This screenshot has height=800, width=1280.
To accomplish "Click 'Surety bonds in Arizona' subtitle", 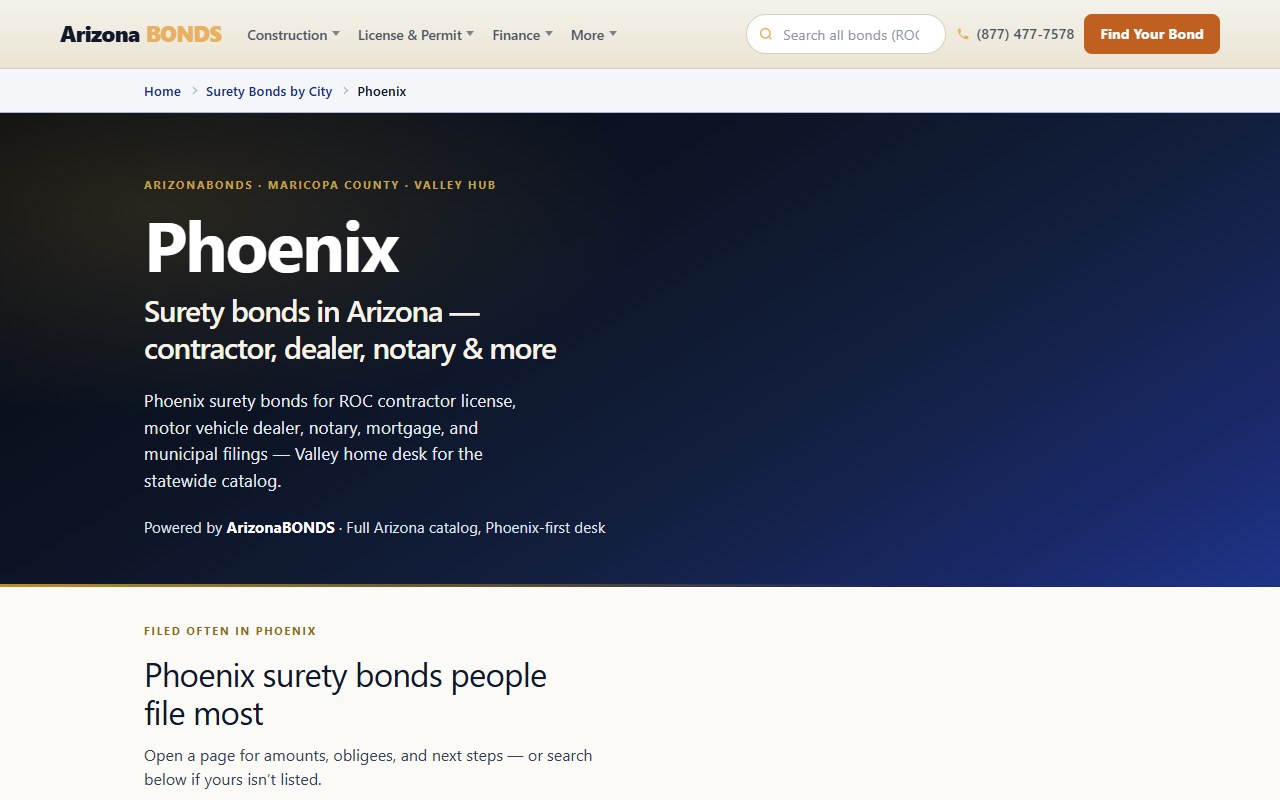I will pyautogui.click(x=350, y=330).
